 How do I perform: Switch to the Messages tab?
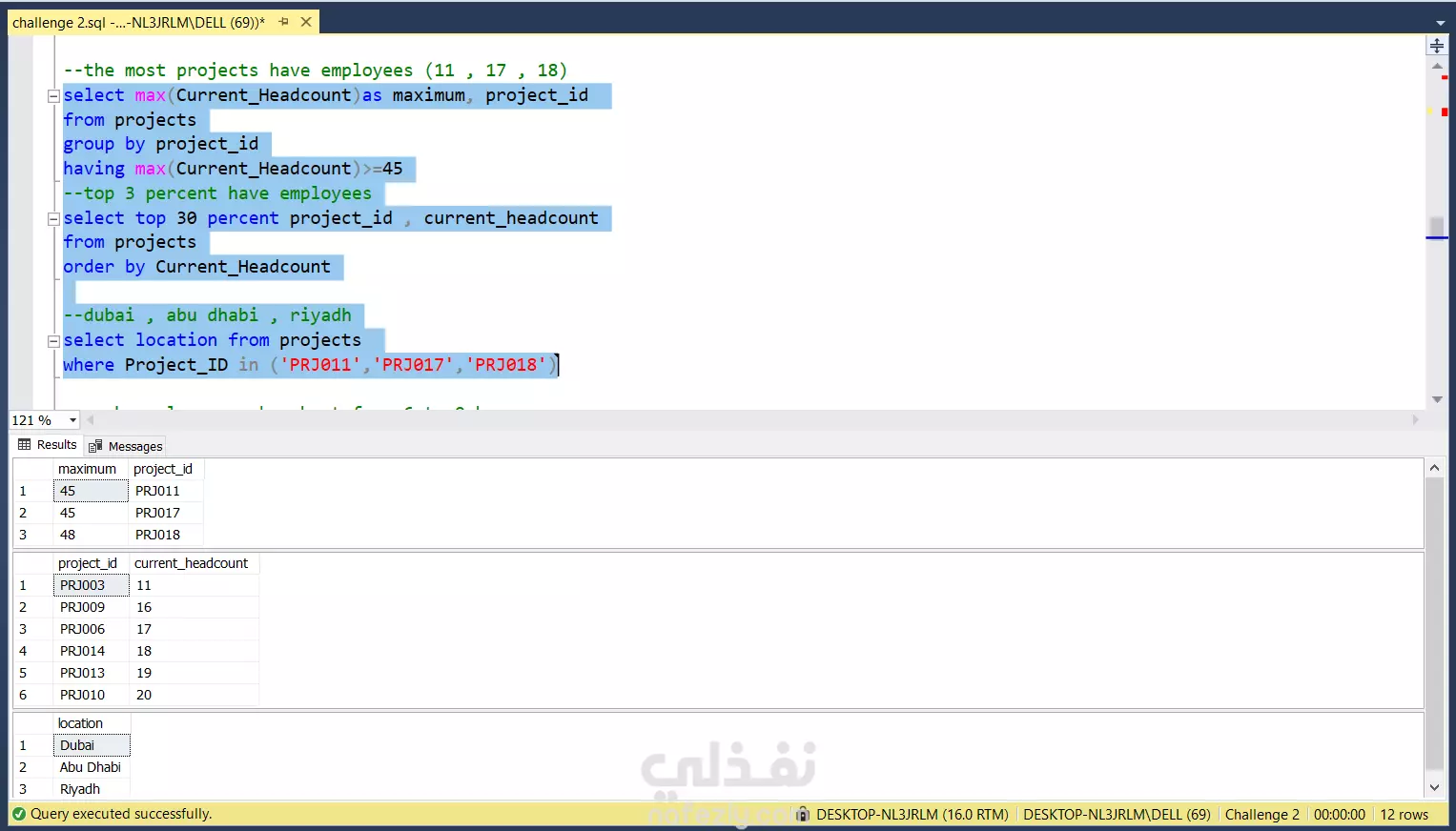coord(126,446)
